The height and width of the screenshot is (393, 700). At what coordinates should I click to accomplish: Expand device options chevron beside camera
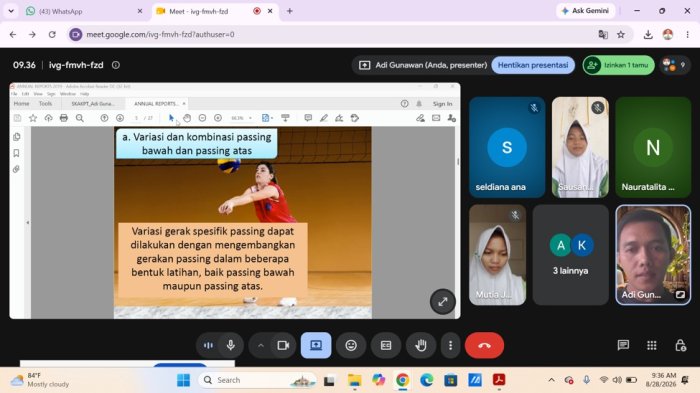click(261, 345)
